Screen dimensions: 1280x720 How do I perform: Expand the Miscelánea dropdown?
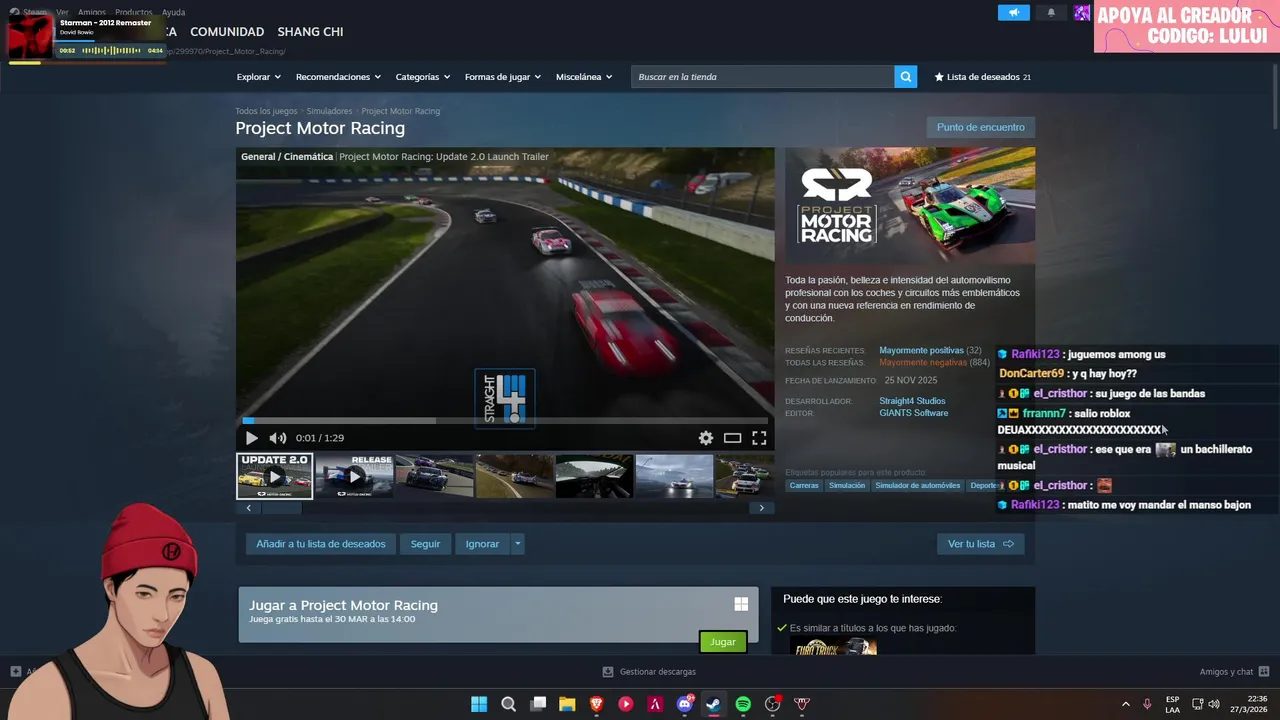[584, 77]
